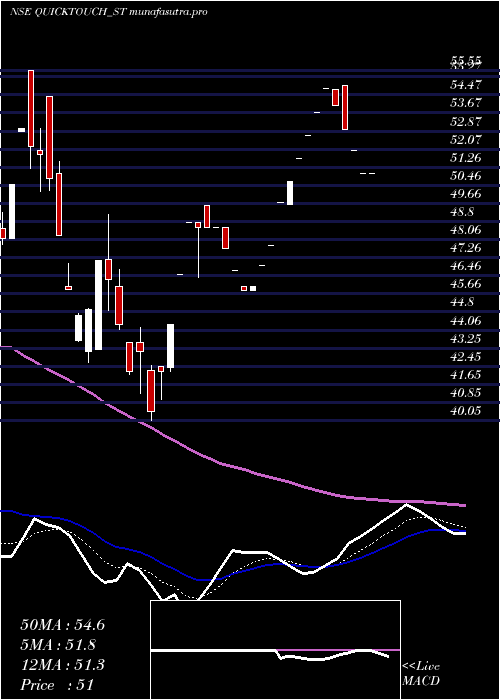The height and width of the screenshot is (700, 500).
Task: Click the 5MA : 51.8 readout
Action: tap(58, 645)
